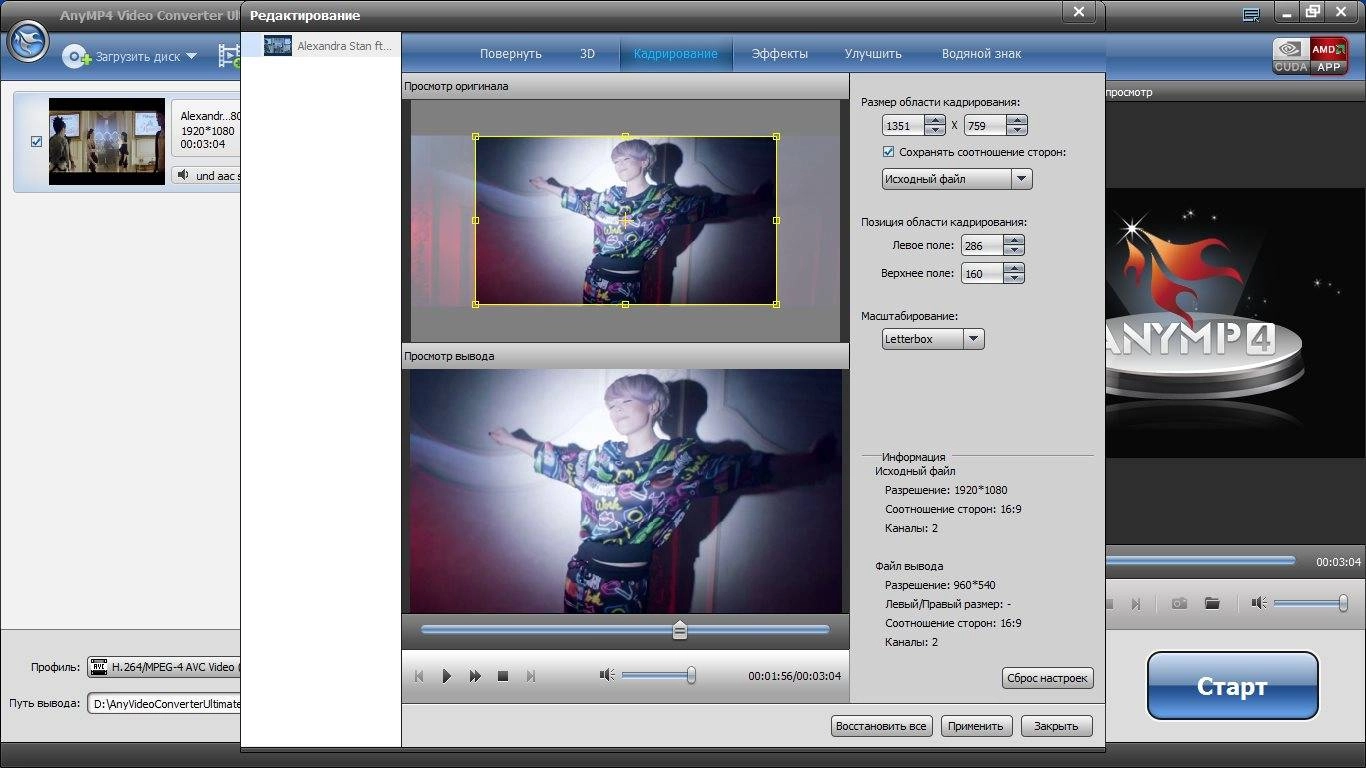
Task: Click the main window preview progress bar
Action: click(x=1200, y=561)
